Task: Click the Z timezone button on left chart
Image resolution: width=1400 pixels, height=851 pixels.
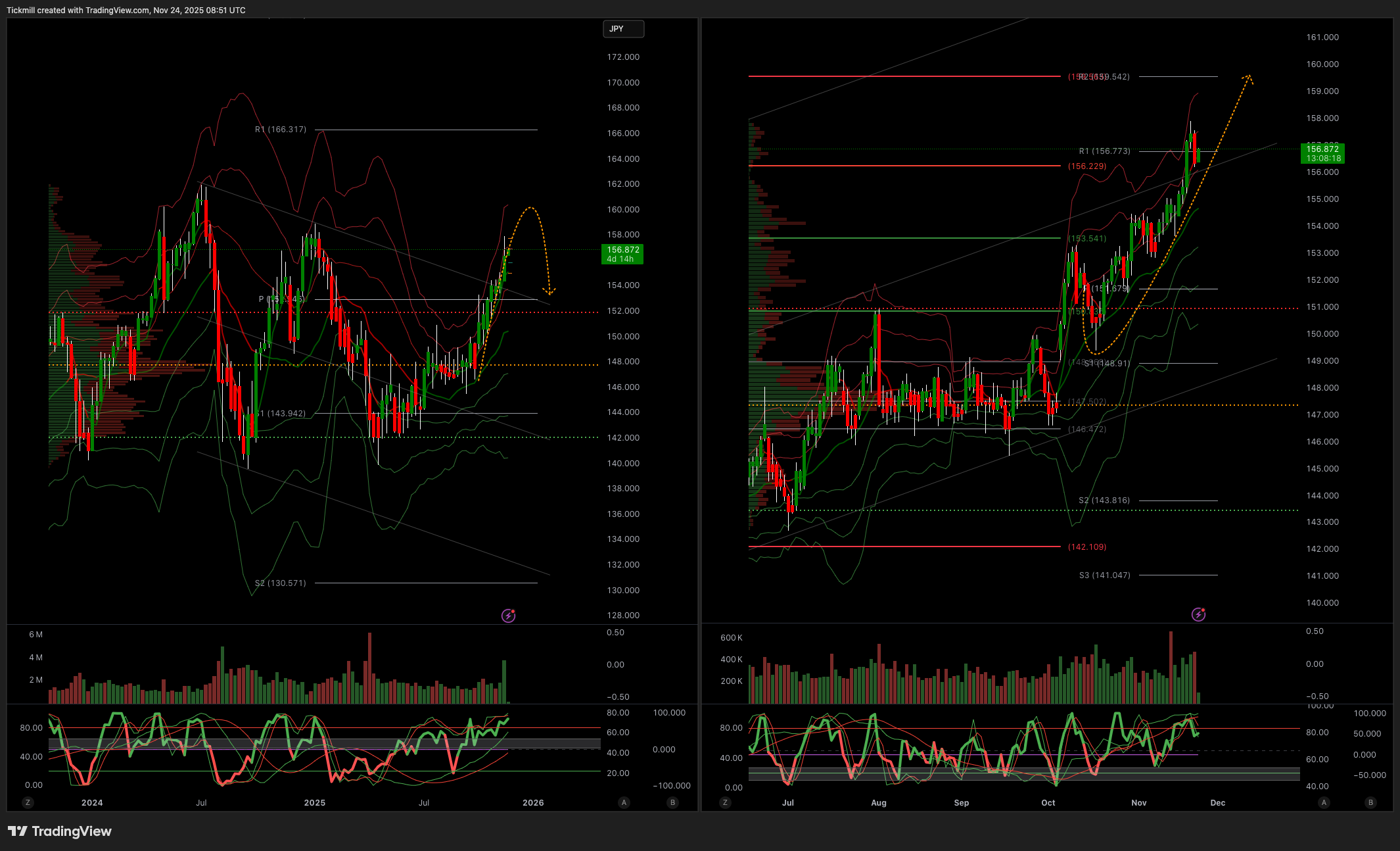Action: [27, 802]
